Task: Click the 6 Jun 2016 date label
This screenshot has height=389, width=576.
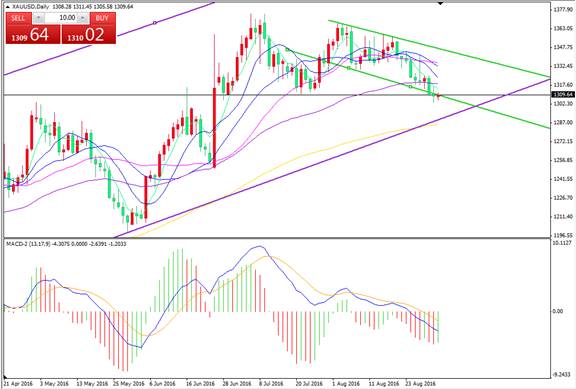Action: [163, 384]
